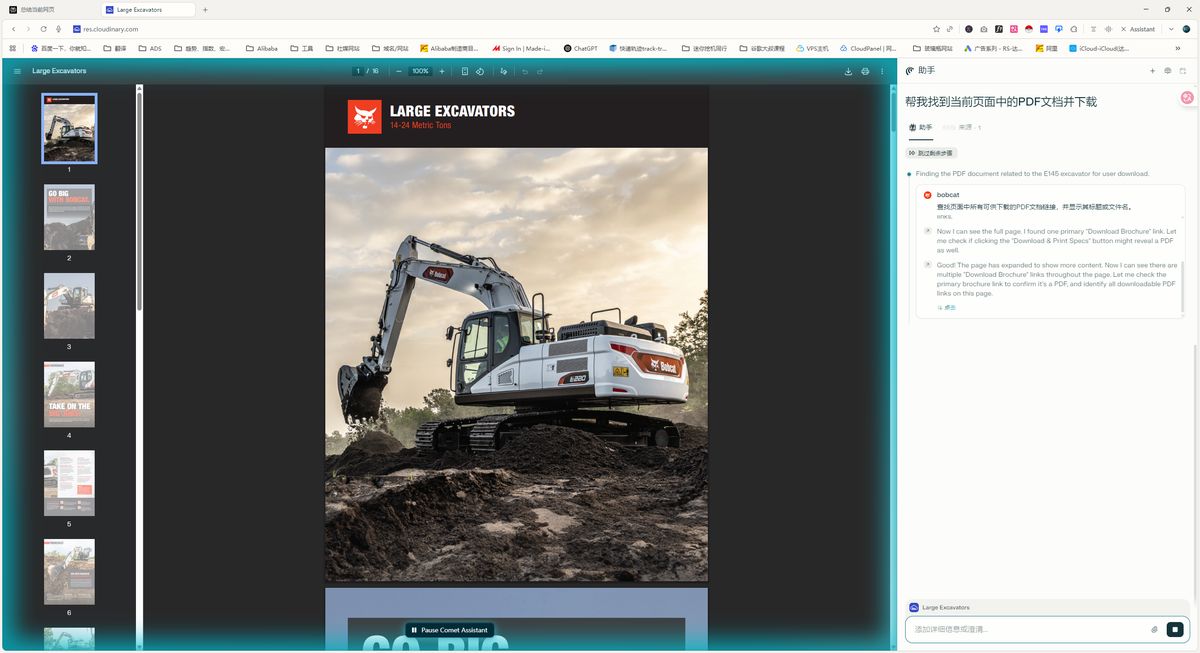Click the 跳过剩余步骤 skip steps button

(931, 153)
